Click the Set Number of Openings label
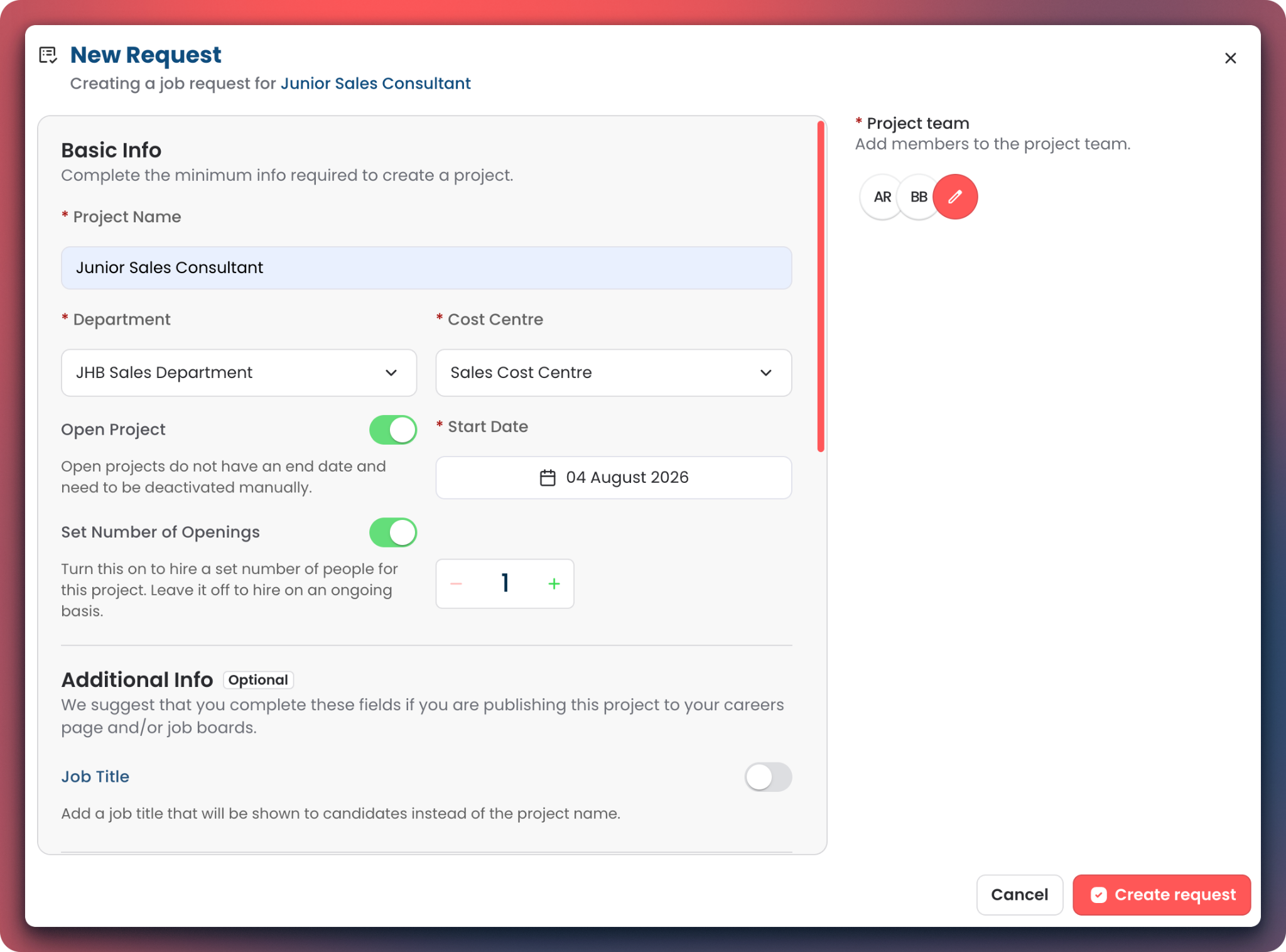This screenshot has width=1286, height=952. point(160,533)
